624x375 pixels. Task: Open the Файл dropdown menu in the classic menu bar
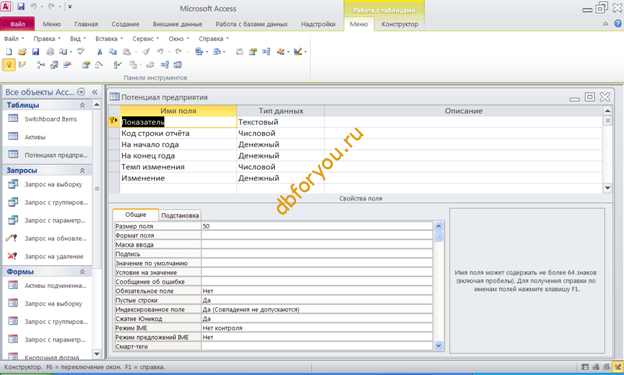(14, 39)
